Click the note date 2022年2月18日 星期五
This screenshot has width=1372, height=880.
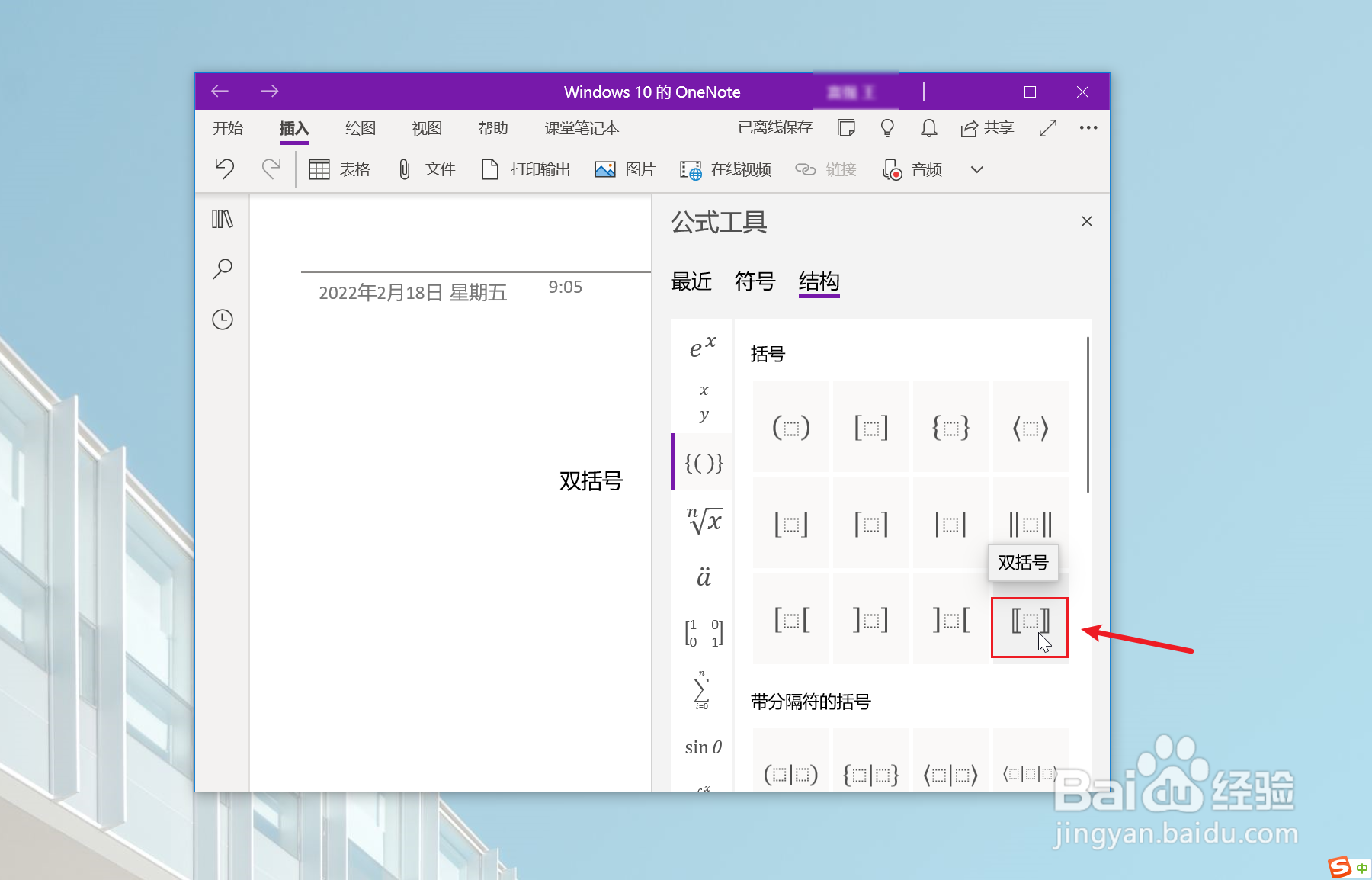coord(413,293)
